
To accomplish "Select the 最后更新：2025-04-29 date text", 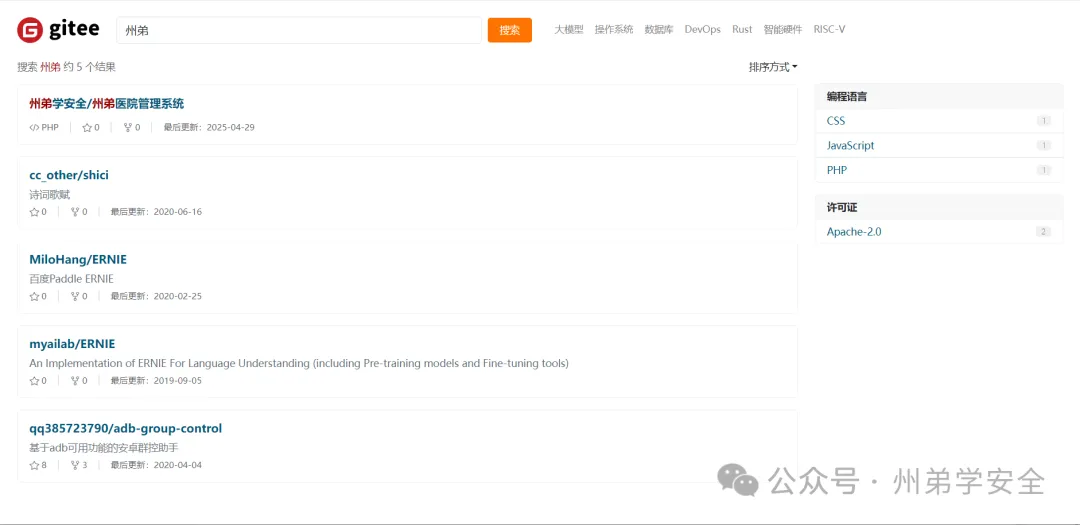I will pos(209,127).
